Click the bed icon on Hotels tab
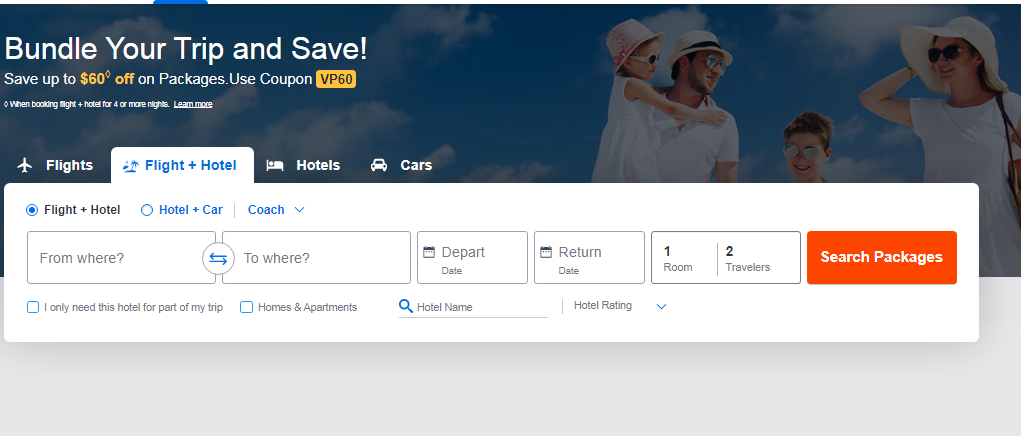 coord(275,165)
